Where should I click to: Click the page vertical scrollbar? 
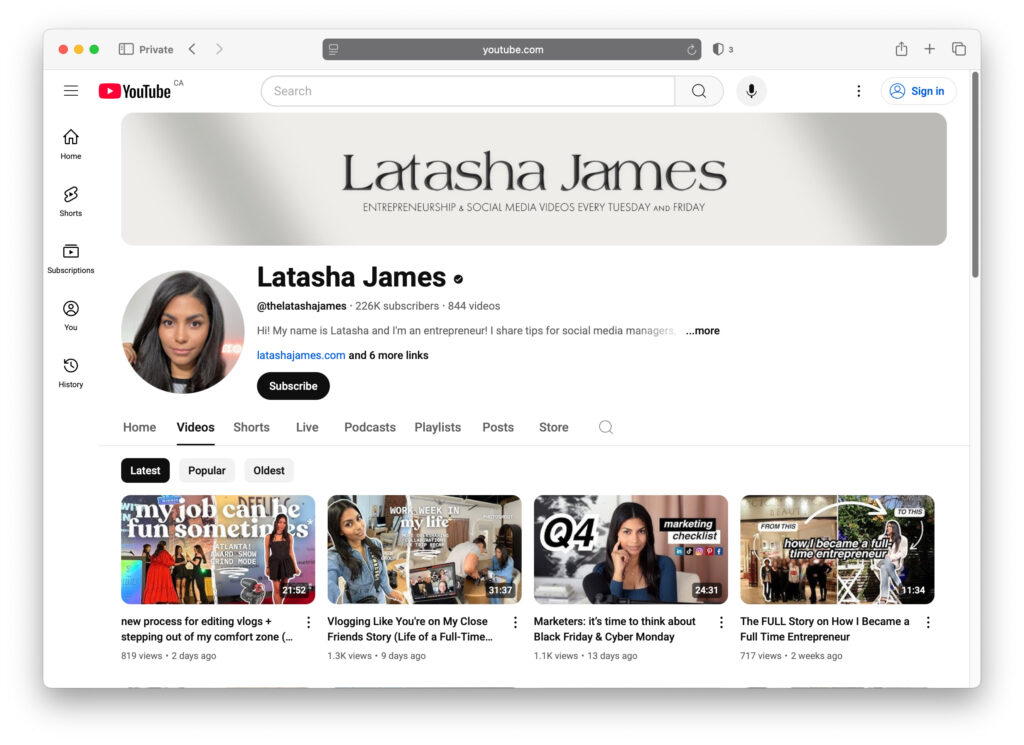tap(975, 175)
